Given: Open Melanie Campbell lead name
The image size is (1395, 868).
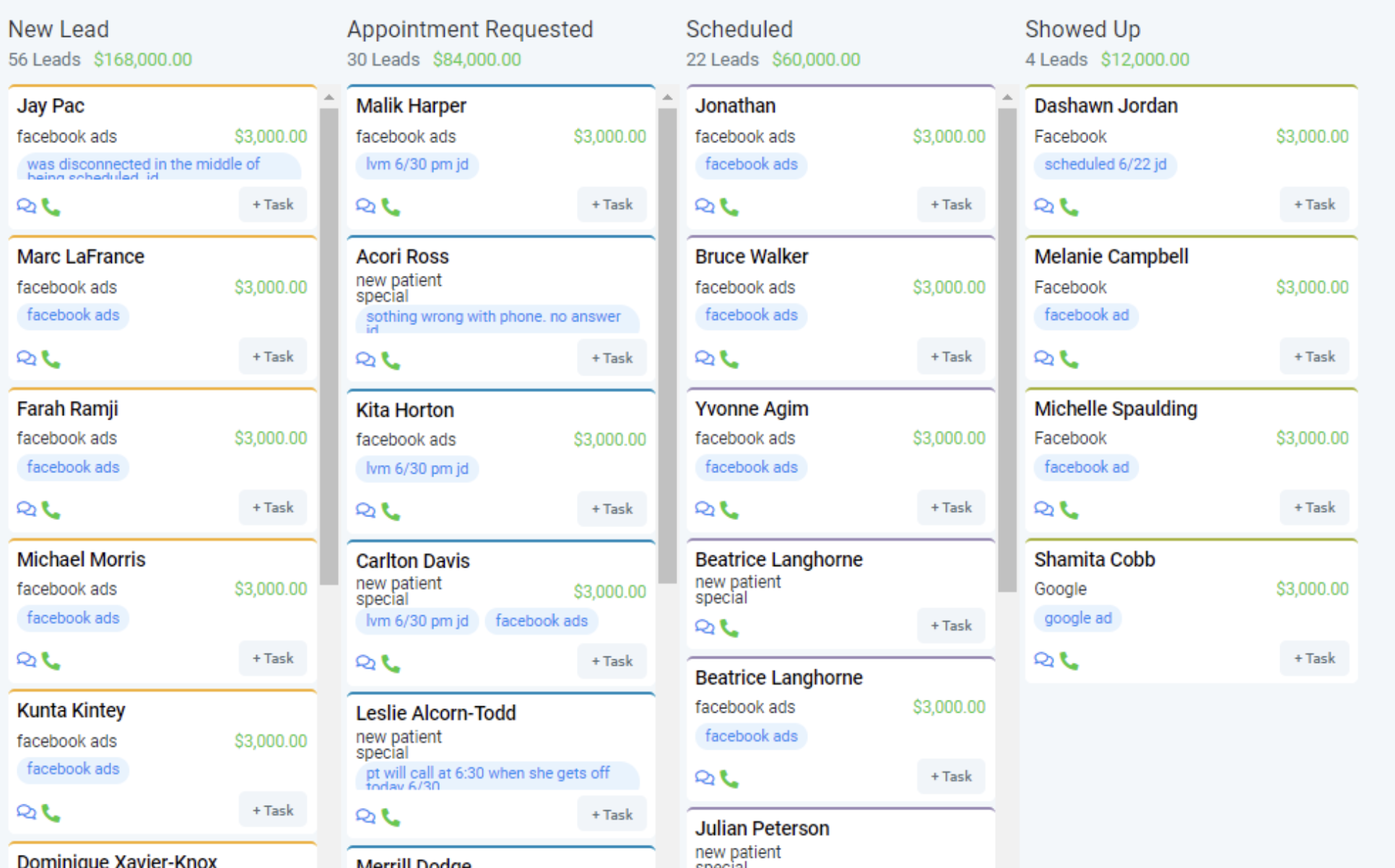Looking at the screenshot, I should pos(1111,257).
